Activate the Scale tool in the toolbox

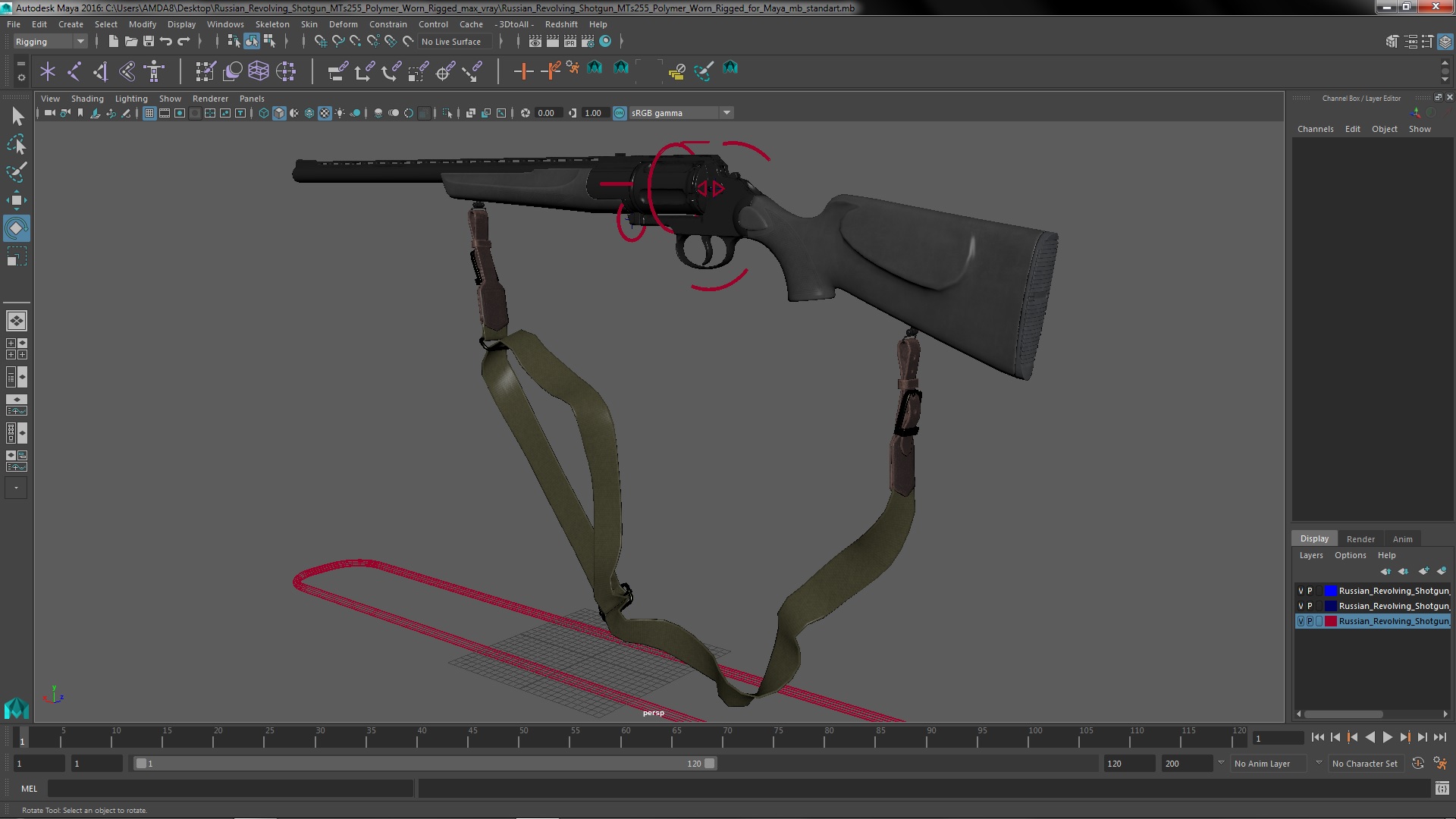(17, 256)
